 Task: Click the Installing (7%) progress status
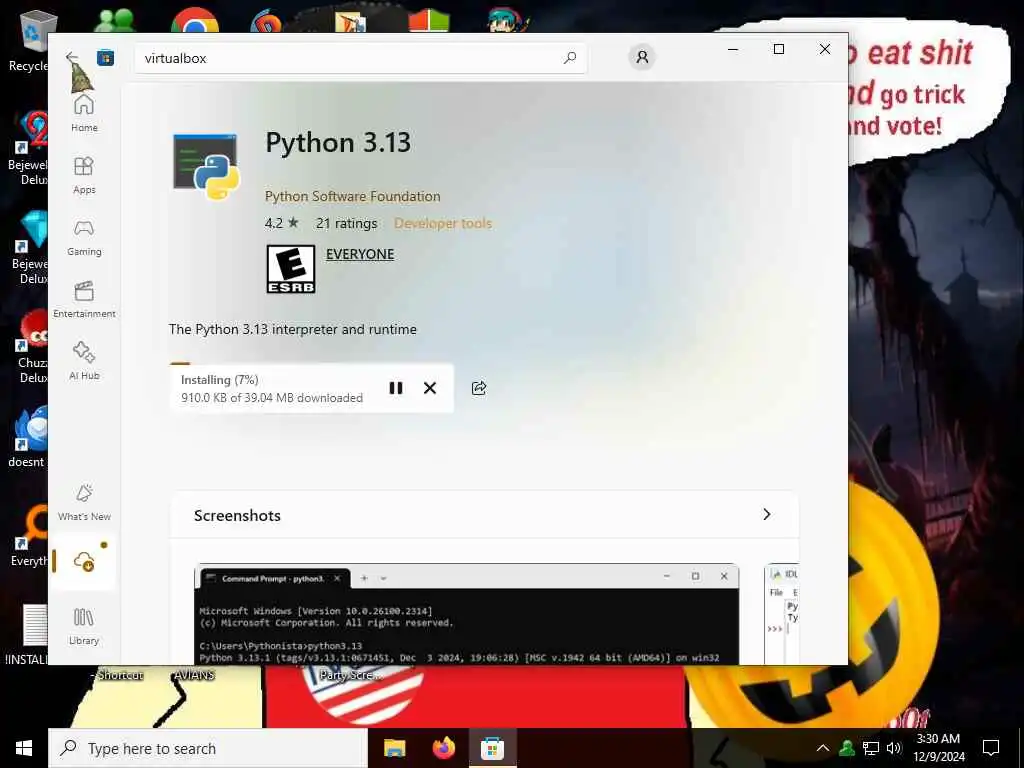click(x=219, y=379)
